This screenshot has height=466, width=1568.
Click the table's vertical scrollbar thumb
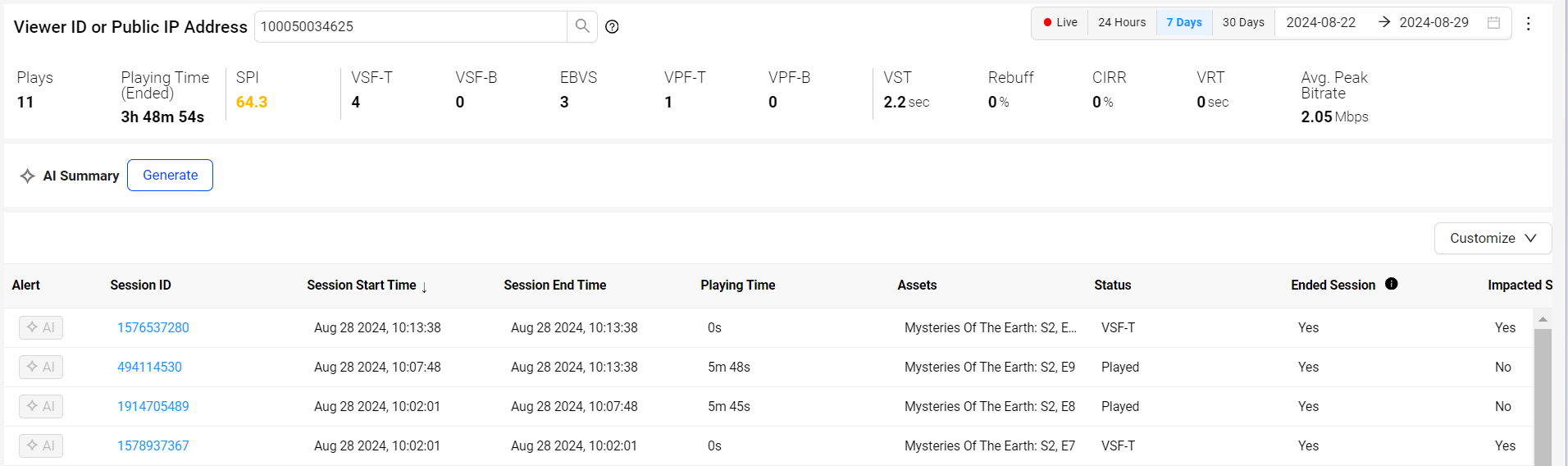coord(1543,394)
